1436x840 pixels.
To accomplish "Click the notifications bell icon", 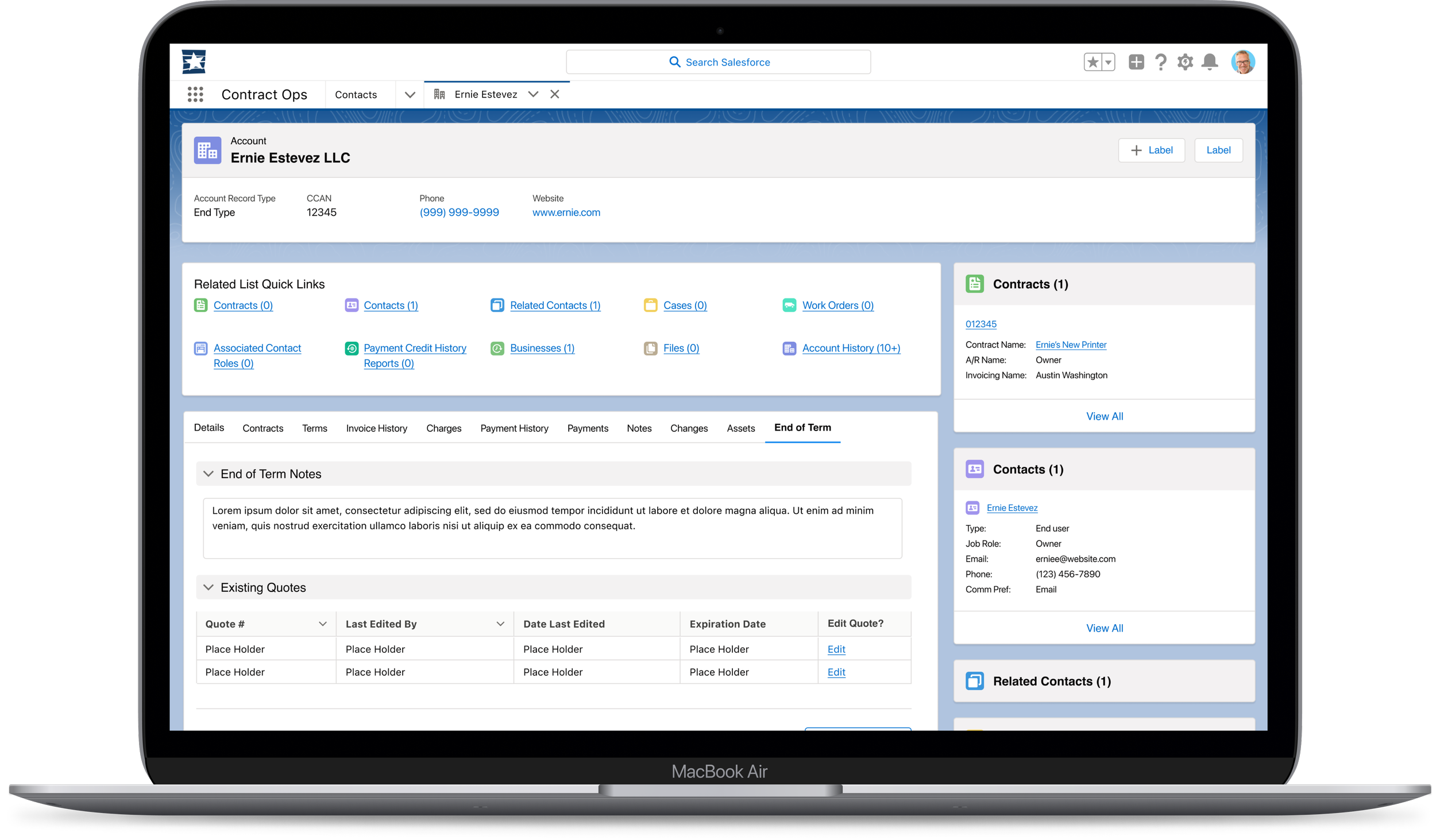I will click(1210, 62).
